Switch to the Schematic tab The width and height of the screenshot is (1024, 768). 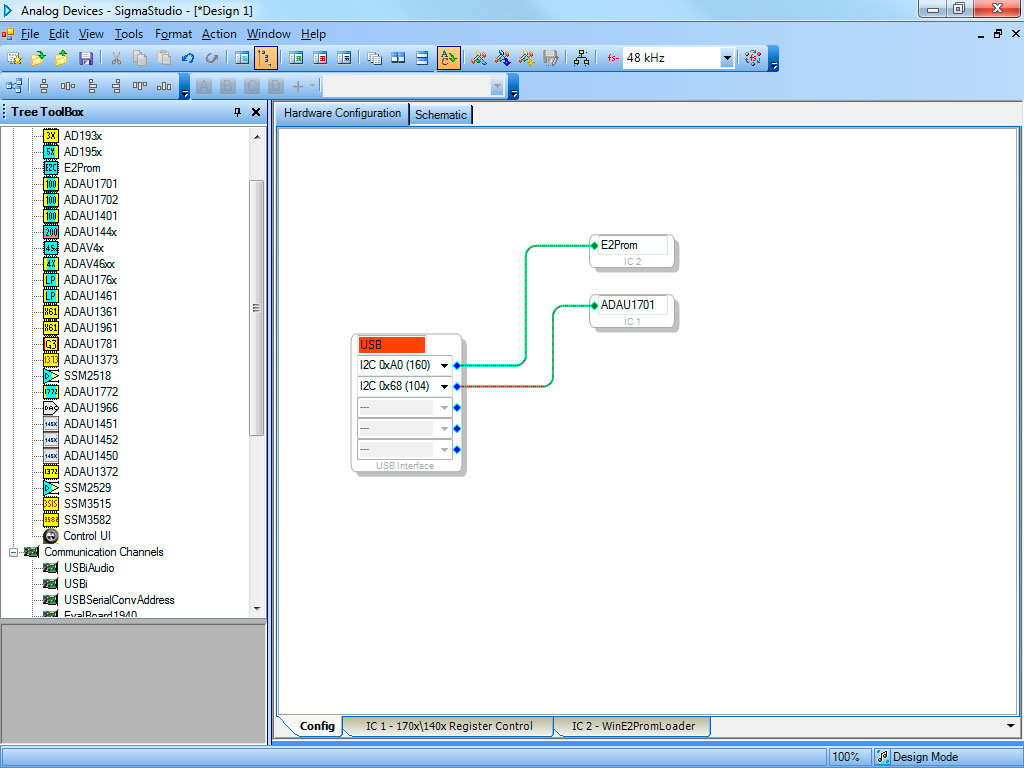pyautogui.click(x=440, y=115)
